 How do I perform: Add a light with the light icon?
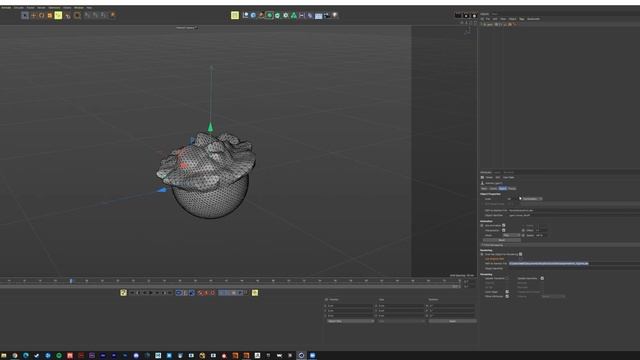[x=335, y=16]
